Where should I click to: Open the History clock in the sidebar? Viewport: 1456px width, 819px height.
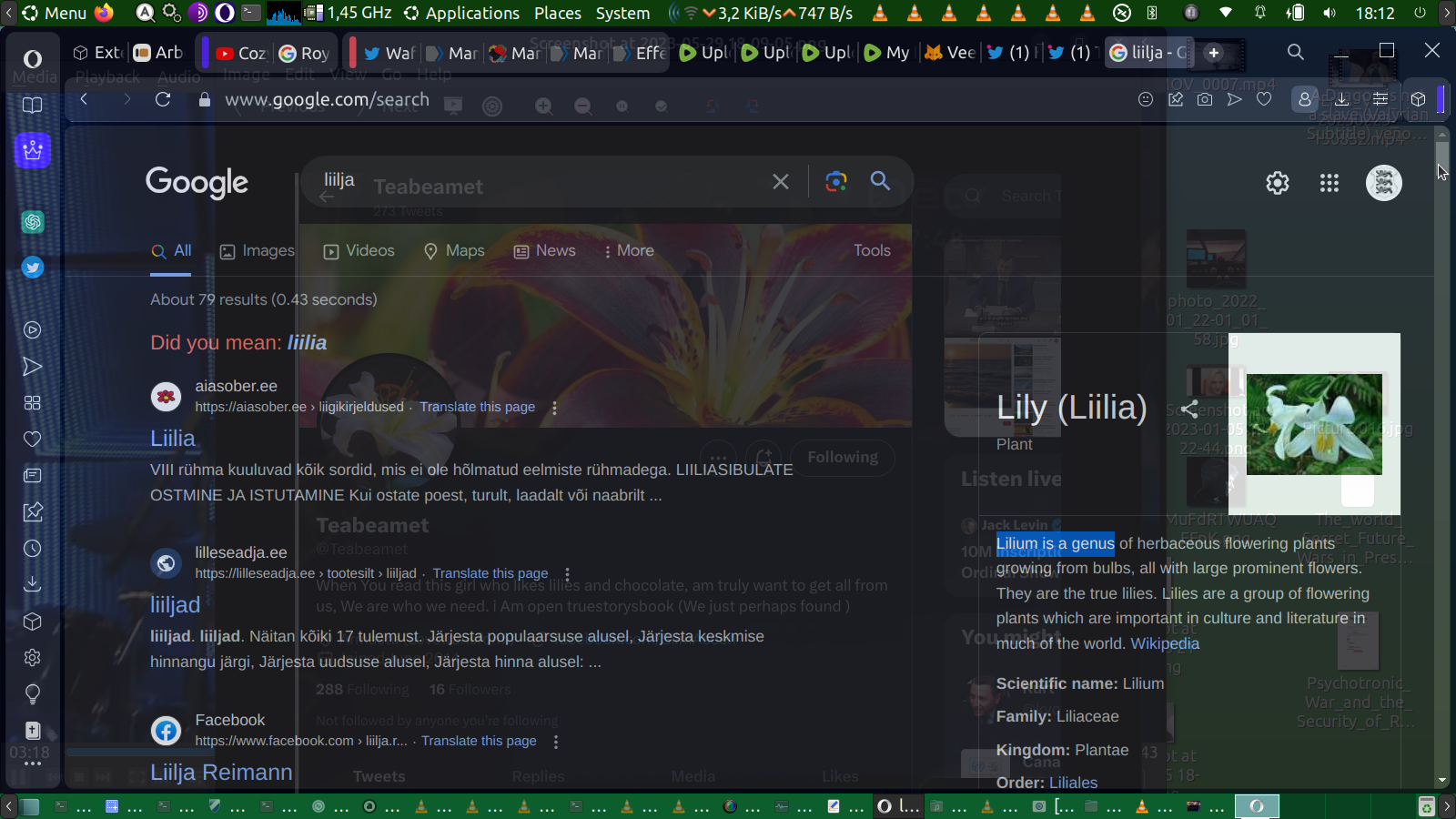33,549
